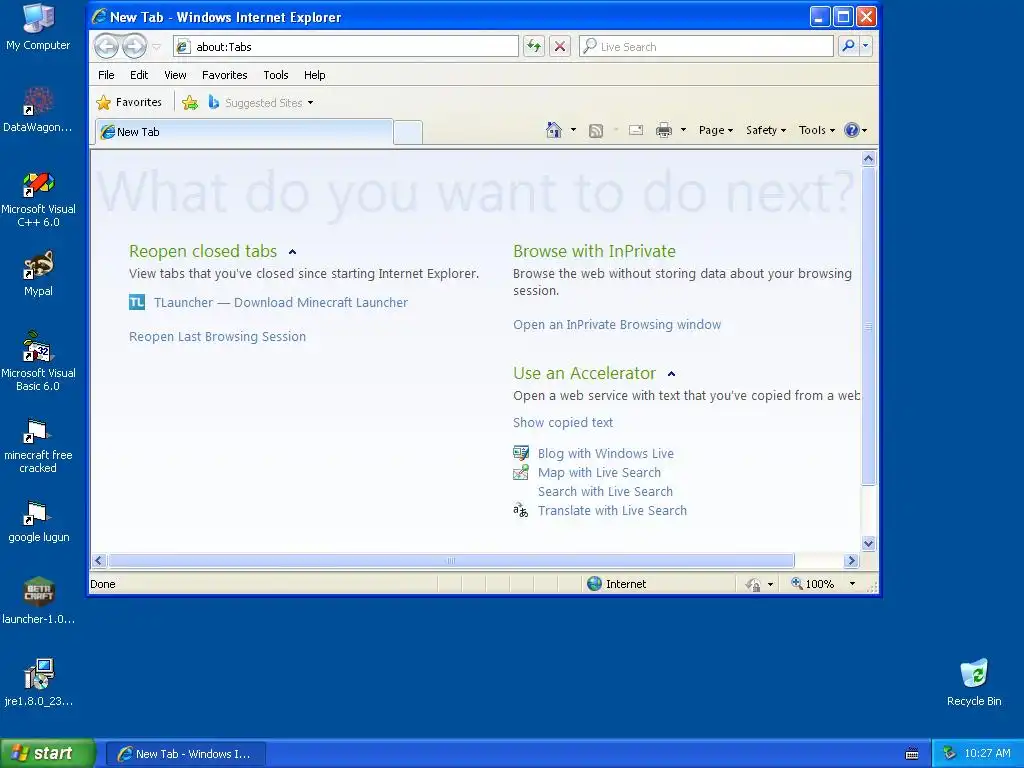
Task: Select the Recycle Bin desktop icon
Action: click(974, 683)
